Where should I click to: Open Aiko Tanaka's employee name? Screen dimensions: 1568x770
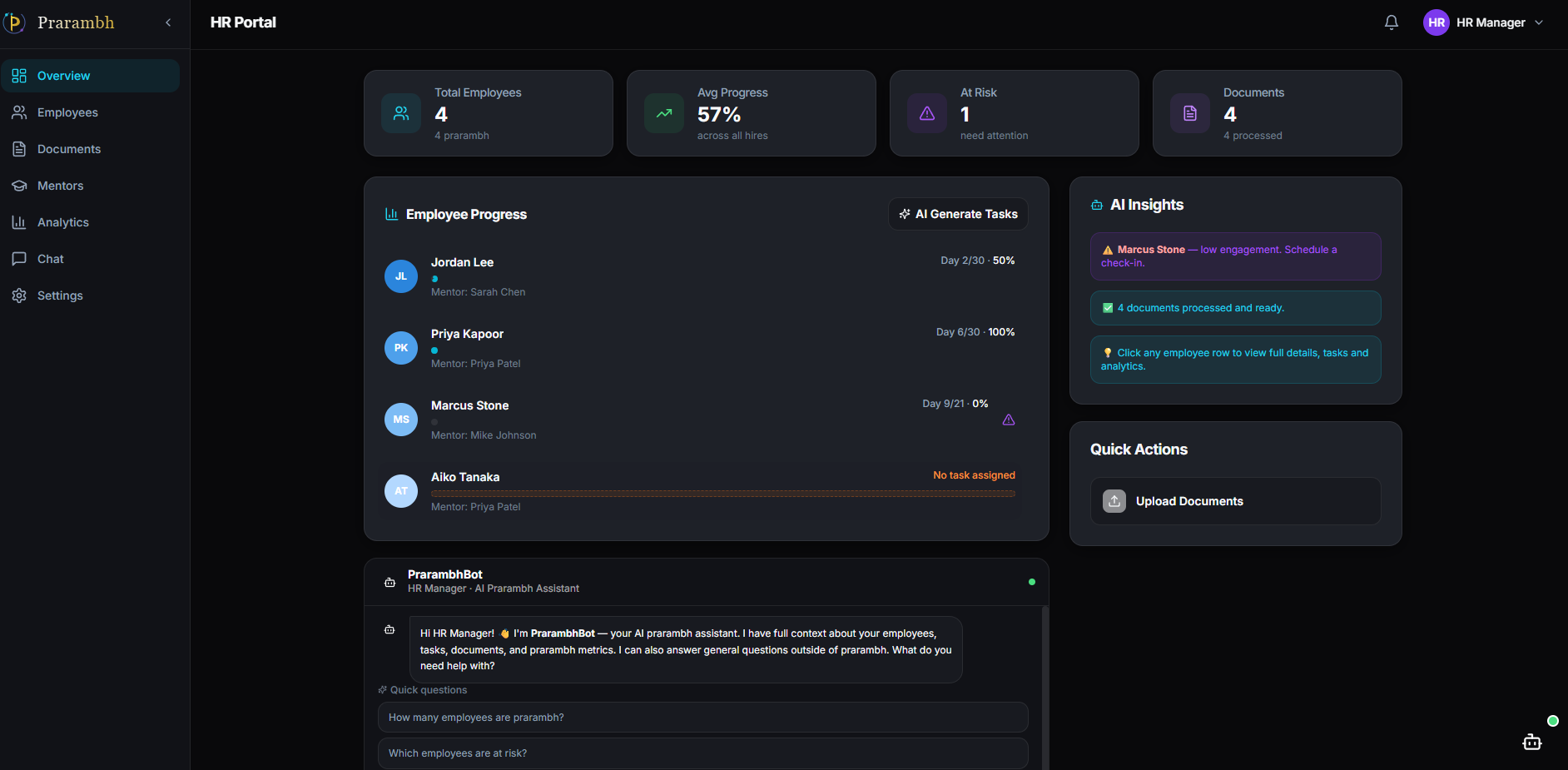(465, 477)
